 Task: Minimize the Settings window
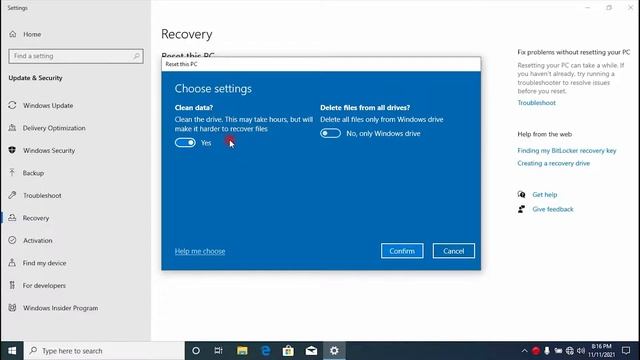[x=588, y=7]
